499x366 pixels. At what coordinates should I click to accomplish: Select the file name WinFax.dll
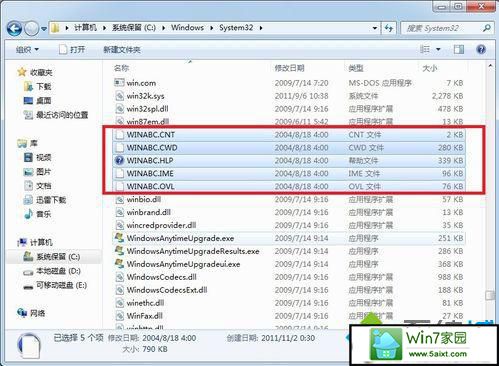pyautogui.click(x=145, y=316)
